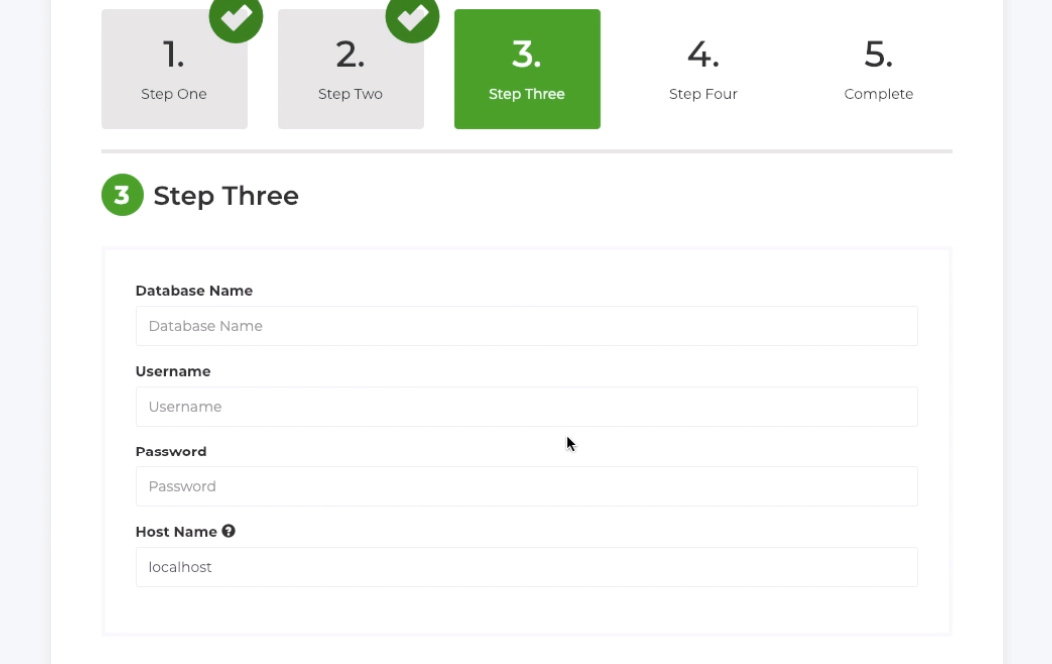Click the green checkmark on Step Two
Image resolution: width=1052 pixels, height=664 pixels.
coord(412,18)
